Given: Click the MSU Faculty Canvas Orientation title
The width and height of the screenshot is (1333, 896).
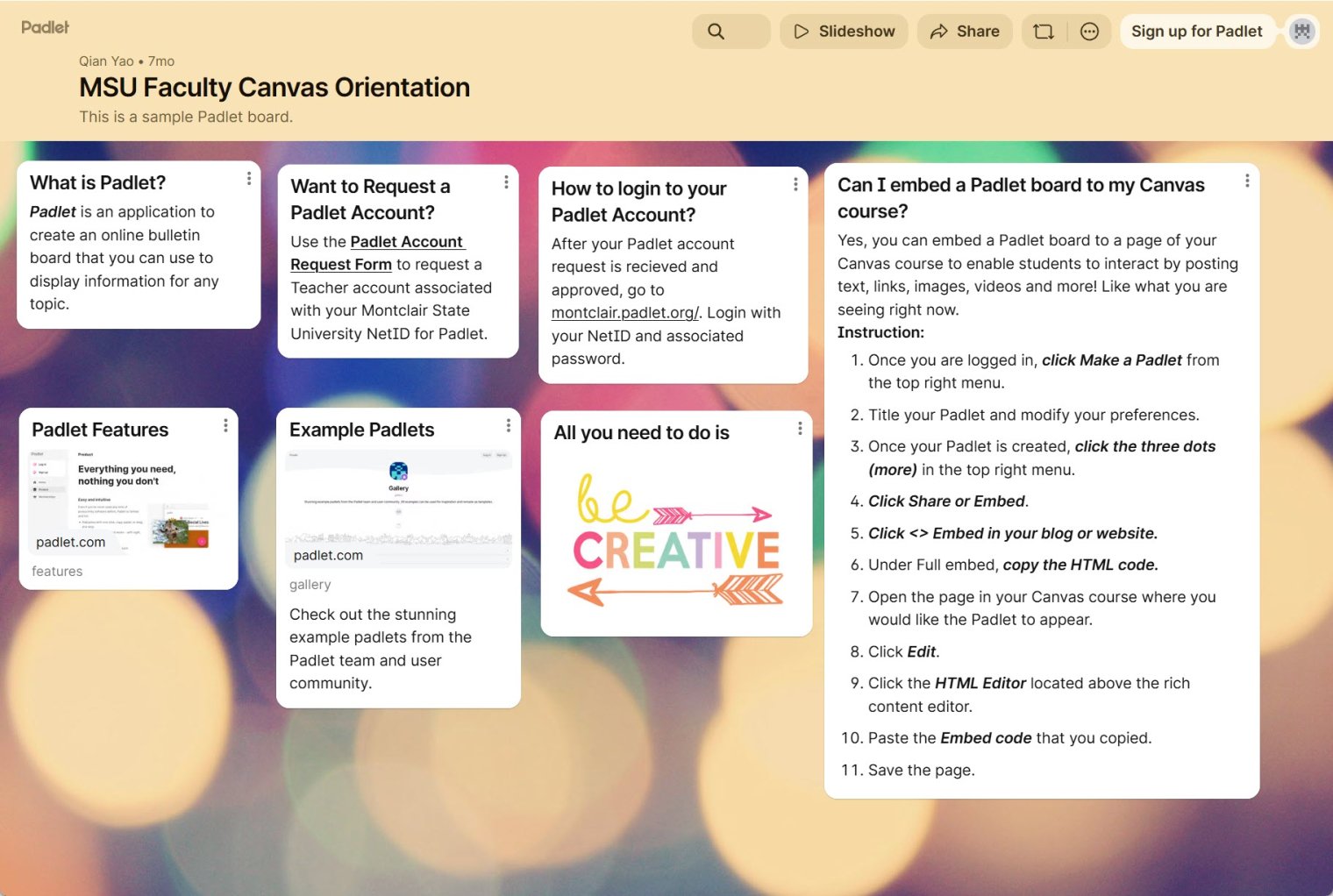Looking at the screenshot, I should [274, 88].
